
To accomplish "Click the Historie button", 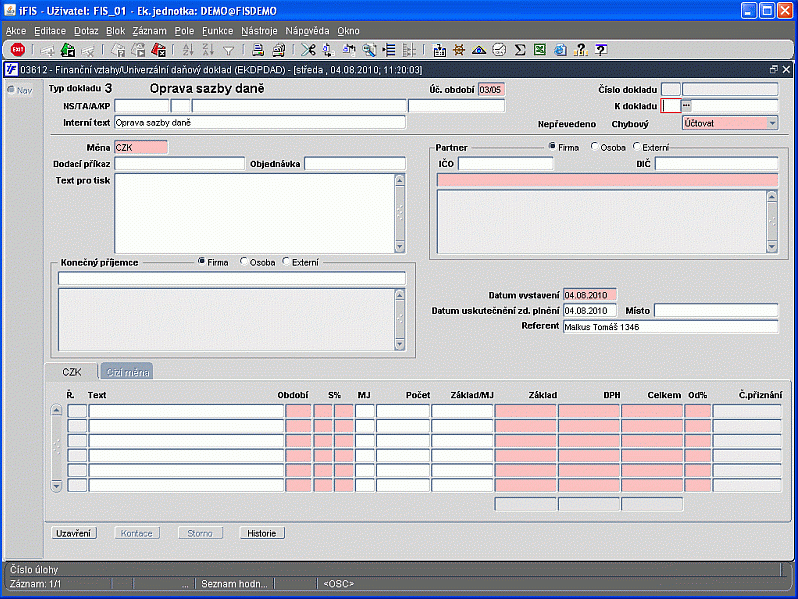I will [x=262, y=533].
